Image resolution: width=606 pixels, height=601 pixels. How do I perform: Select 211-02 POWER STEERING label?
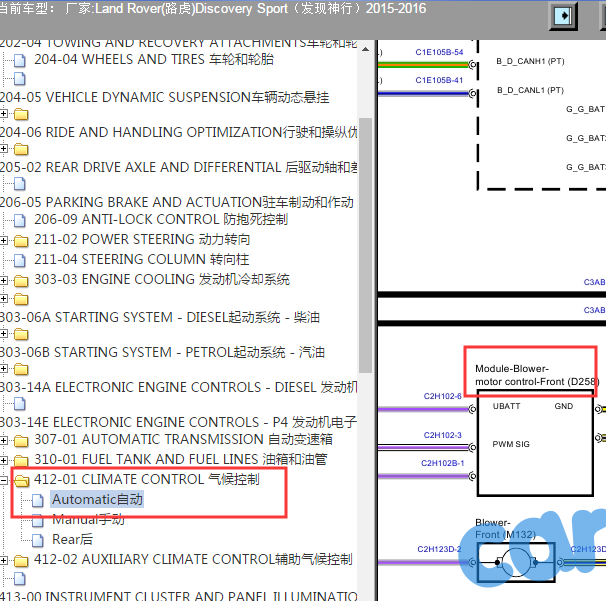(x=142, y=240)
